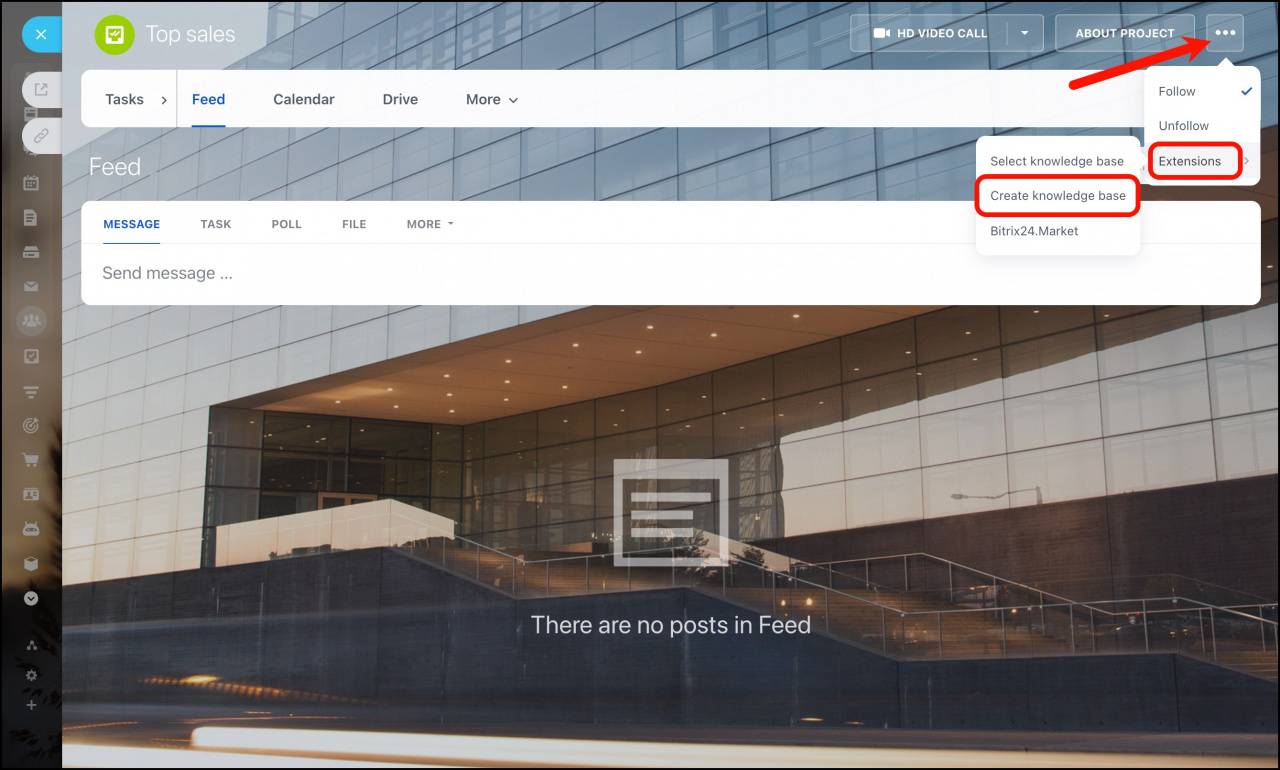Viewport: 1280px width, 770px height.
Task: Start an HD video call
Action: (928, 33)
